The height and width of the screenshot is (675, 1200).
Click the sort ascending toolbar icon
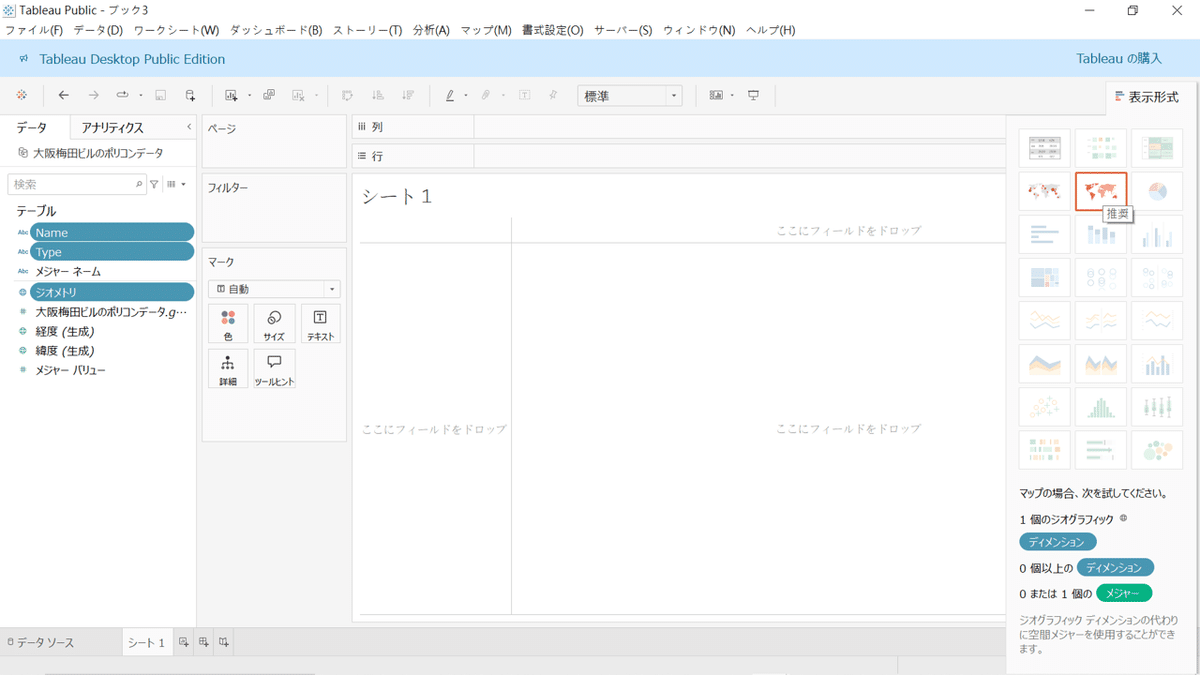click(378, 95)
